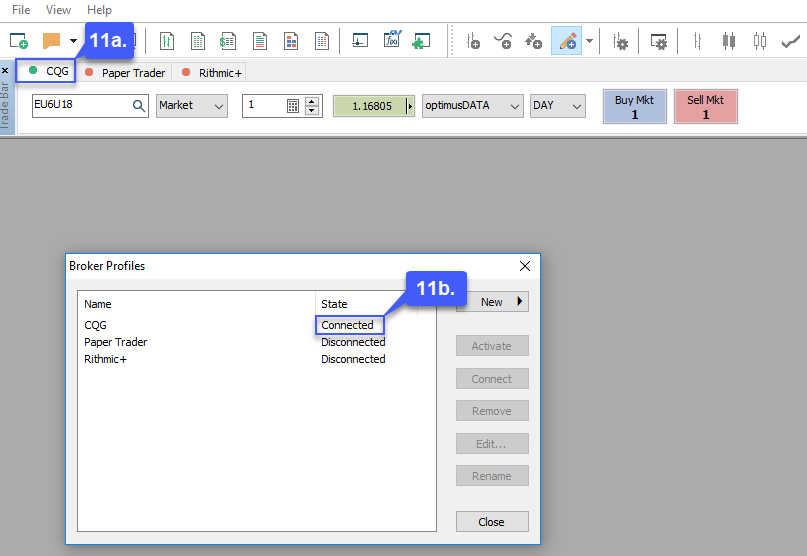The image size is (807, 556).
Task: Click the green puzzle piece add-on icon
Action: pos(422,41)
